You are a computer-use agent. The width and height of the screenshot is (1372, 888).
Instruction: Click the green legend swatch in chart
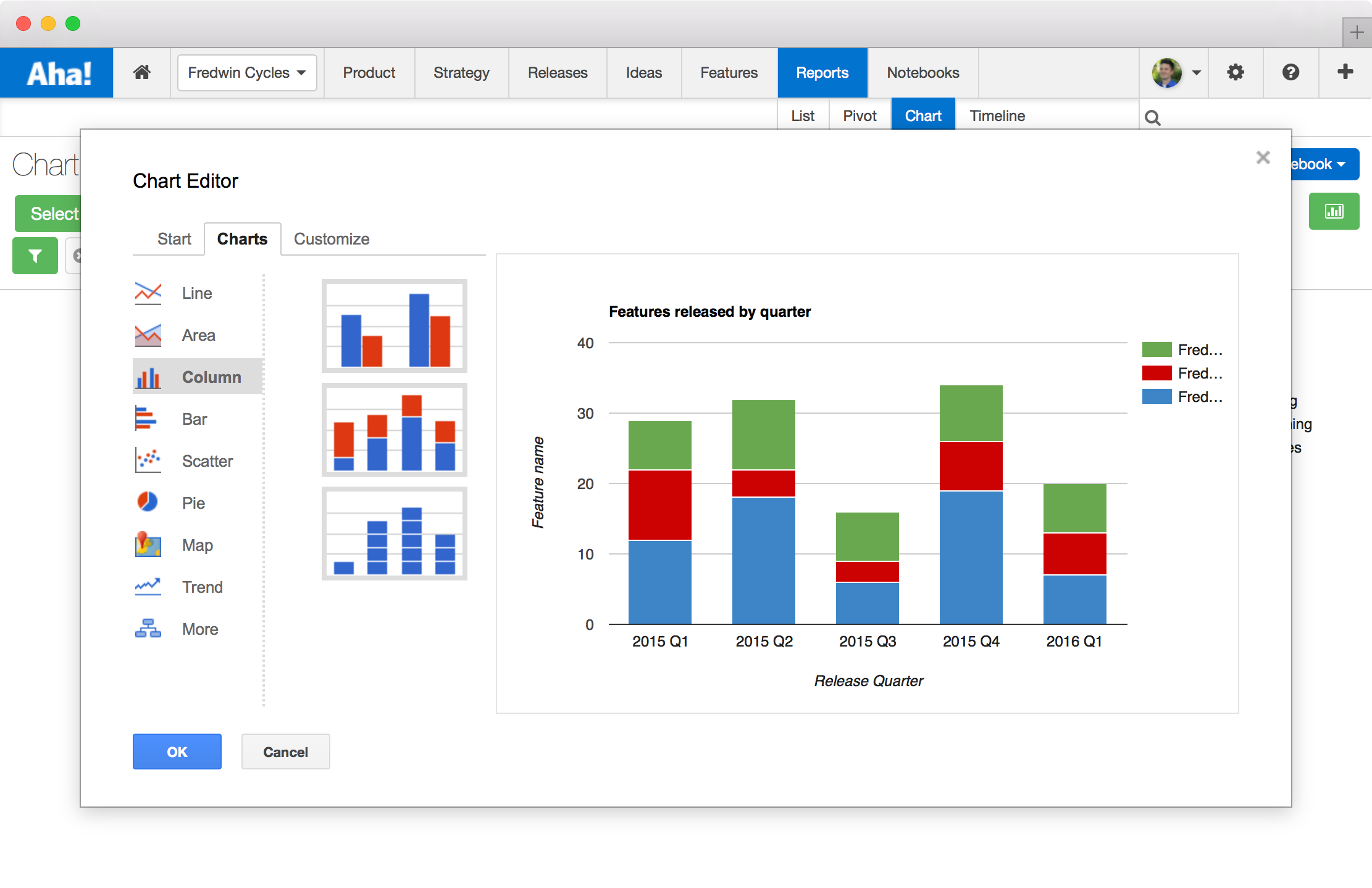1158,349
